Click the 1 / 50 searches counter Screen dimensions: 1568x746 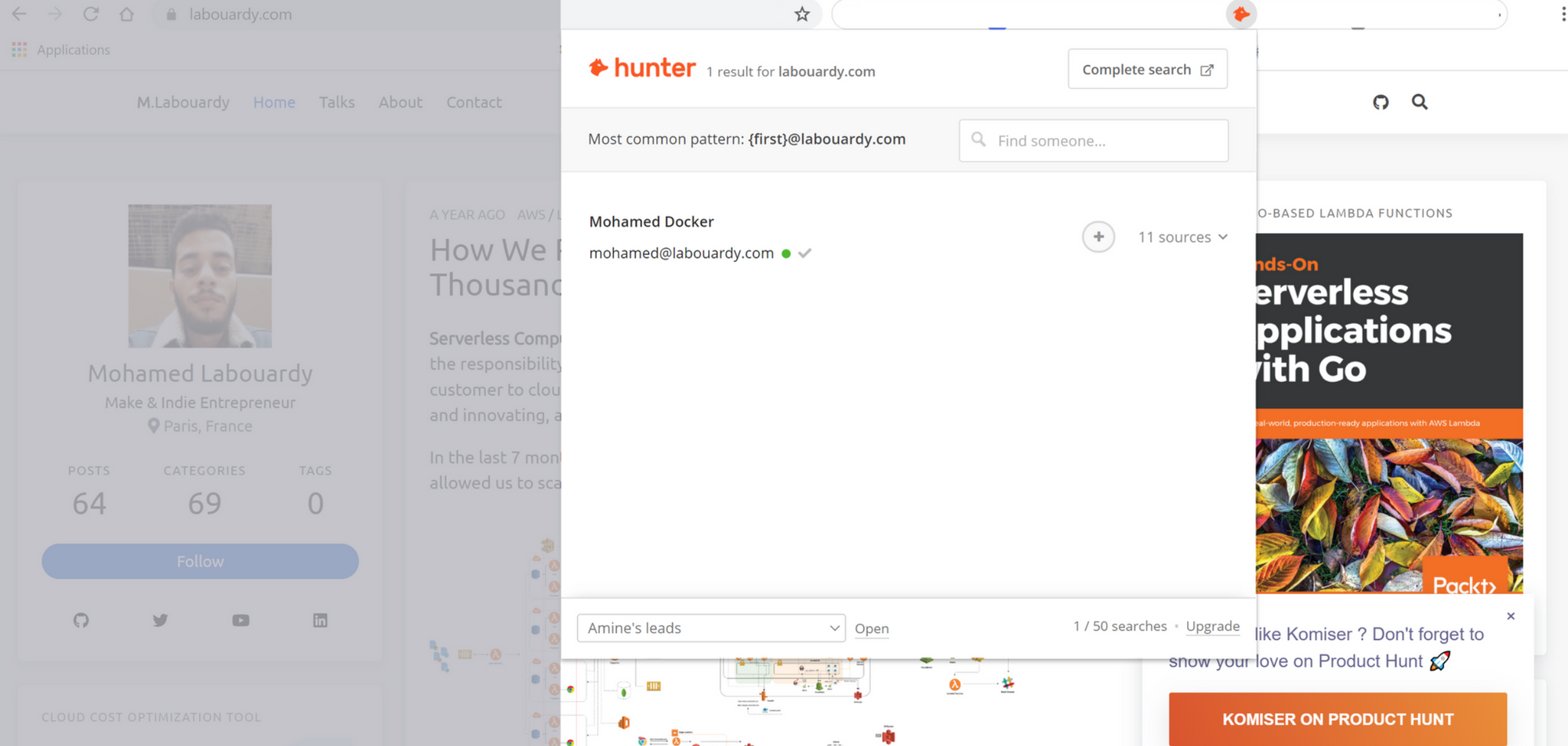click(x=1120, y=626)
